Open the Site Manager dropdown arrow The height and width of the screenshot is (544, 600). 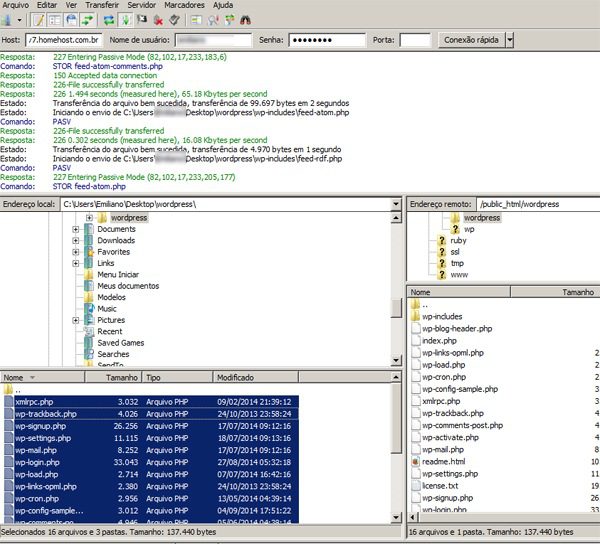pyautogui.click(x=19, y=20)
